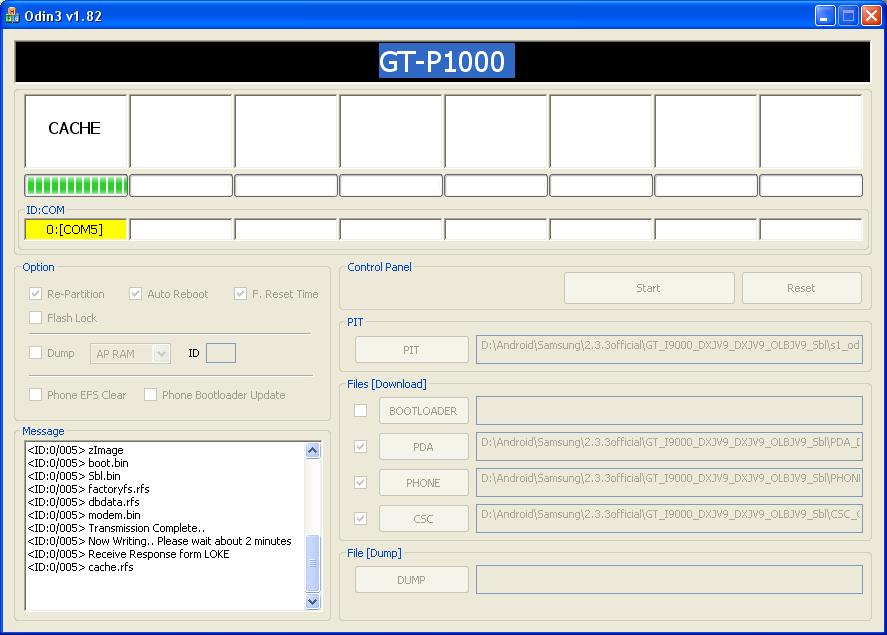Click the Odin3 app icon in title bar
Image resolution: width=887 pixels, height=635 pixels.
point(12,15)
